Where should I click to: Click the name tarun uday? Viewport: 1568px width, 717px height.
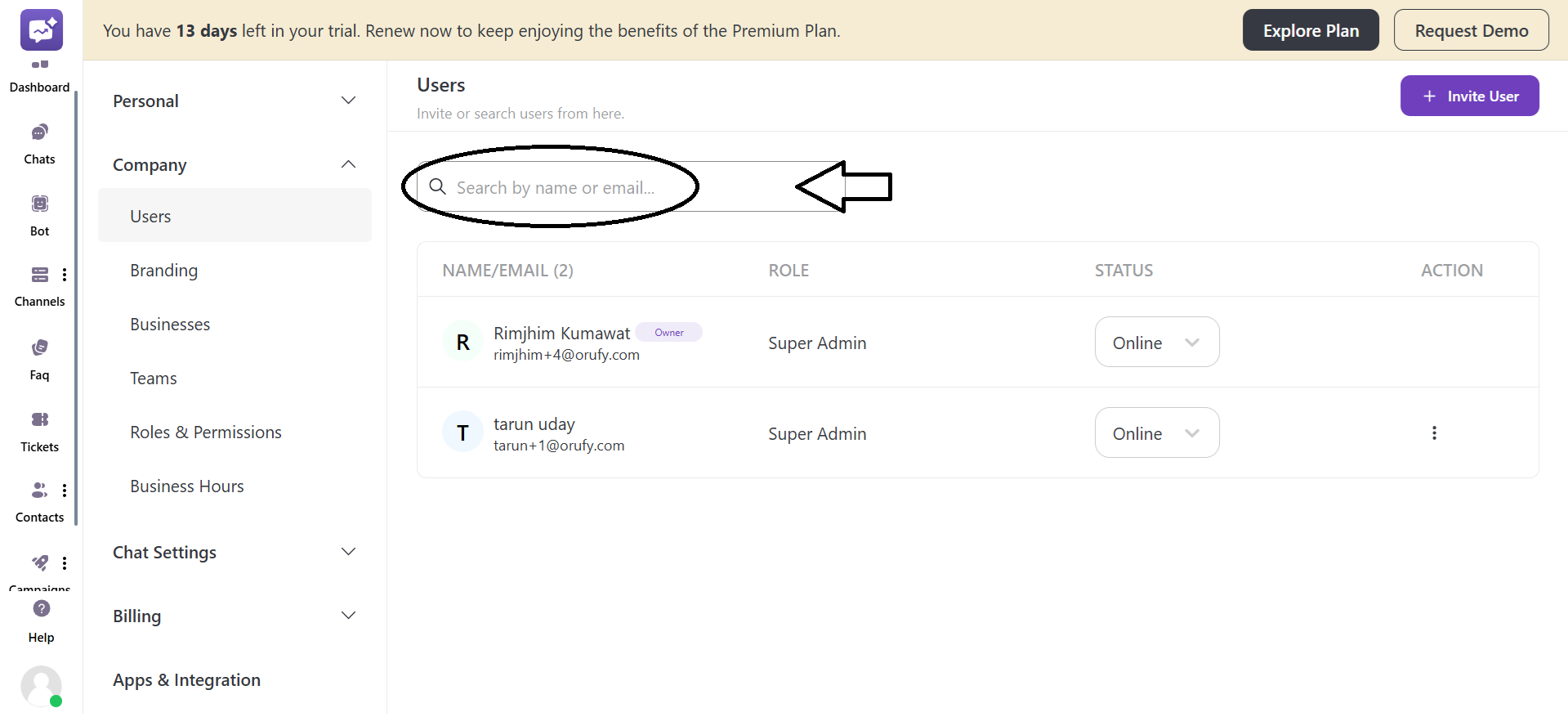point(534,424)
